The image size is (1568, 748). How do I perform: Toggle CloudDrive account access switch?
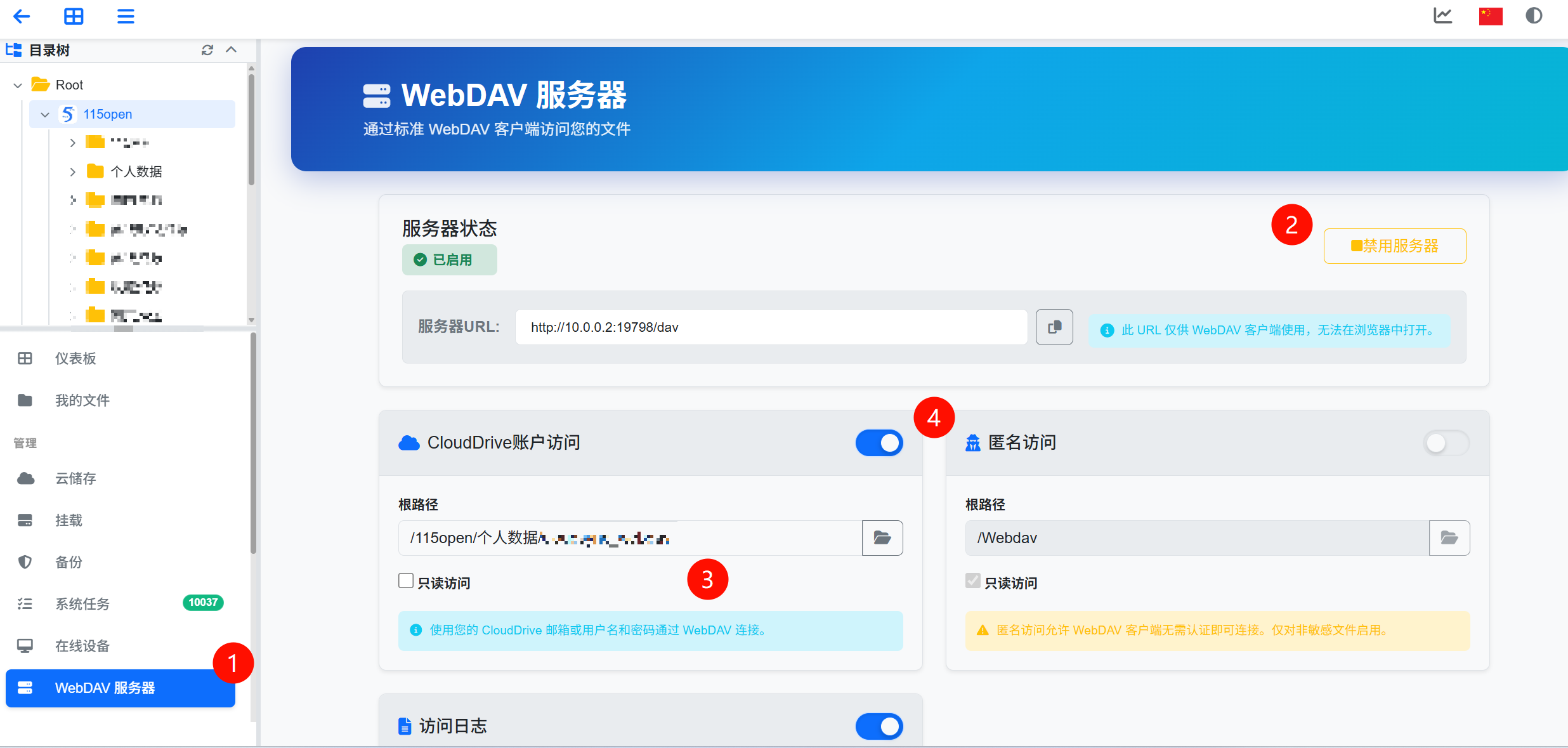(879, 443)
